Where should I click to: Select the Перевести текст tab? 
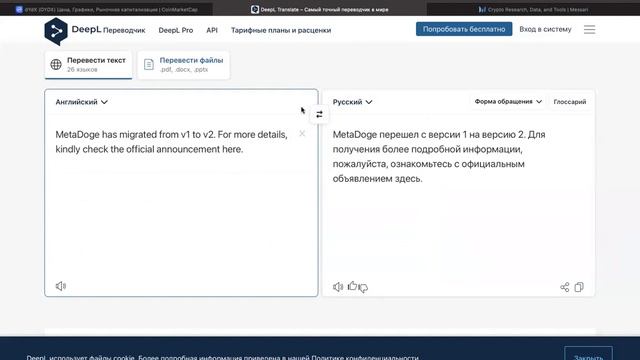pos(89,64)
